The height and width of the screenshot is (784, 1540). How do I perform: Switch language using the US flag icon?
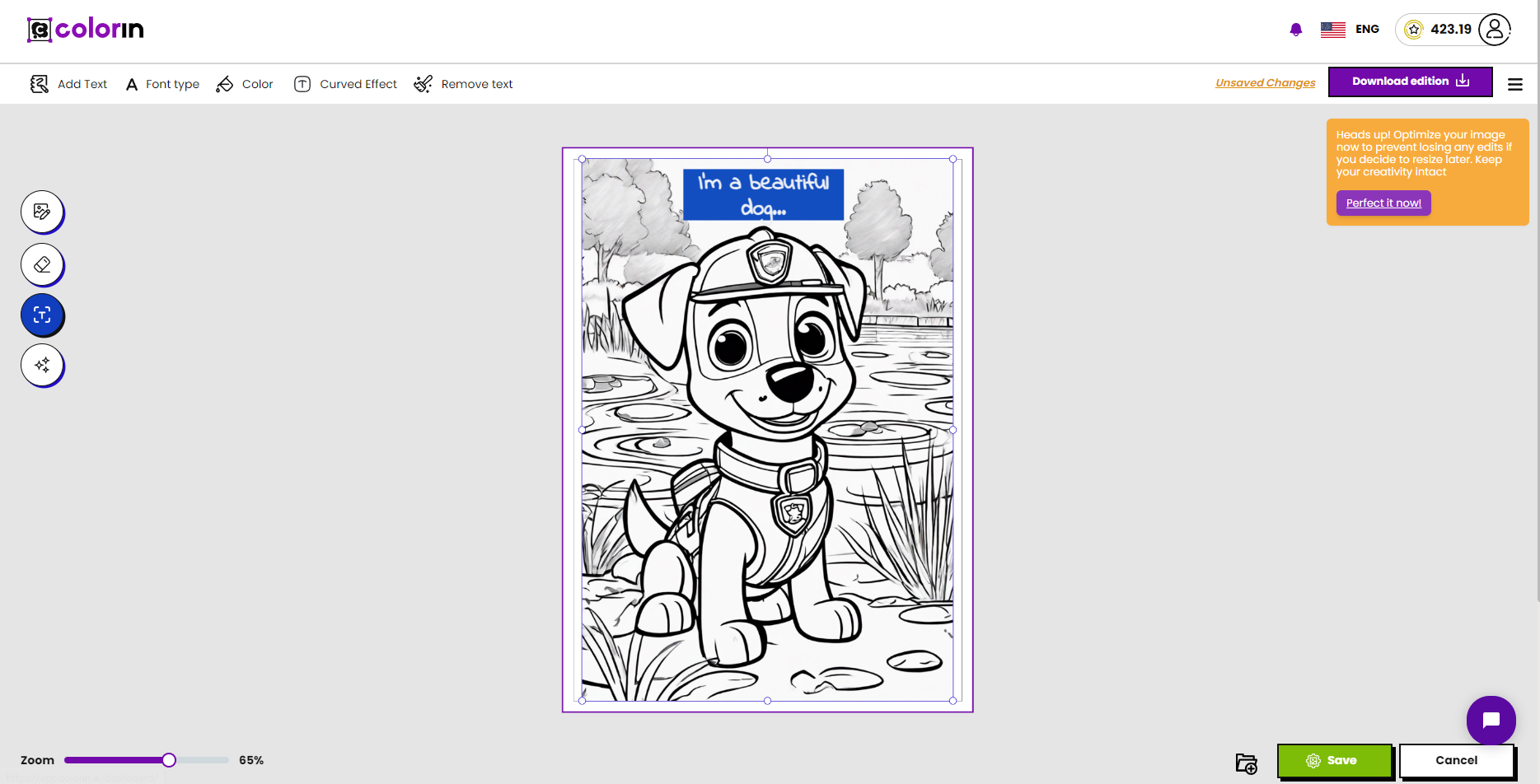[x=1332, y=30]
